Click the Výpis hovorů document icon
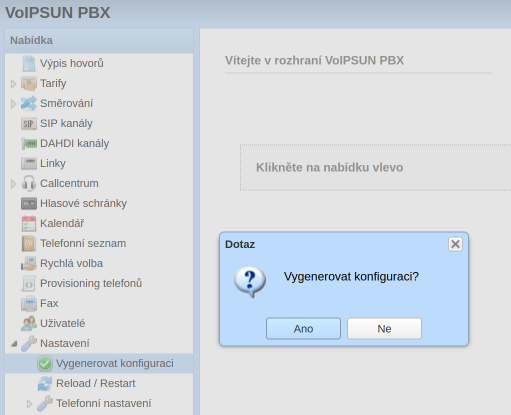Screen dimensions: 511x415 pyautogui.click(x=29, y=63)
